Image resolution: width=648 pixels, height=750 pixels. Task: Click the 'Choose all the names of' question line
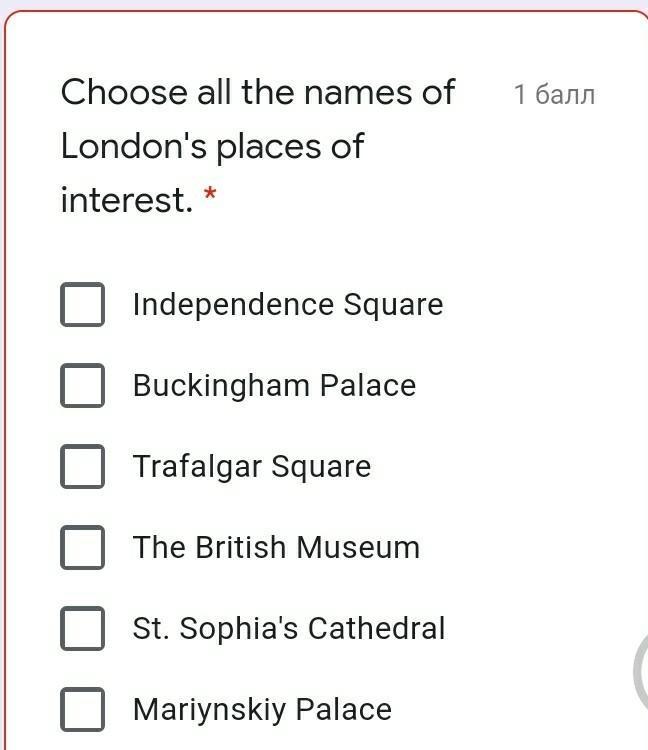[x=258, y=93]
